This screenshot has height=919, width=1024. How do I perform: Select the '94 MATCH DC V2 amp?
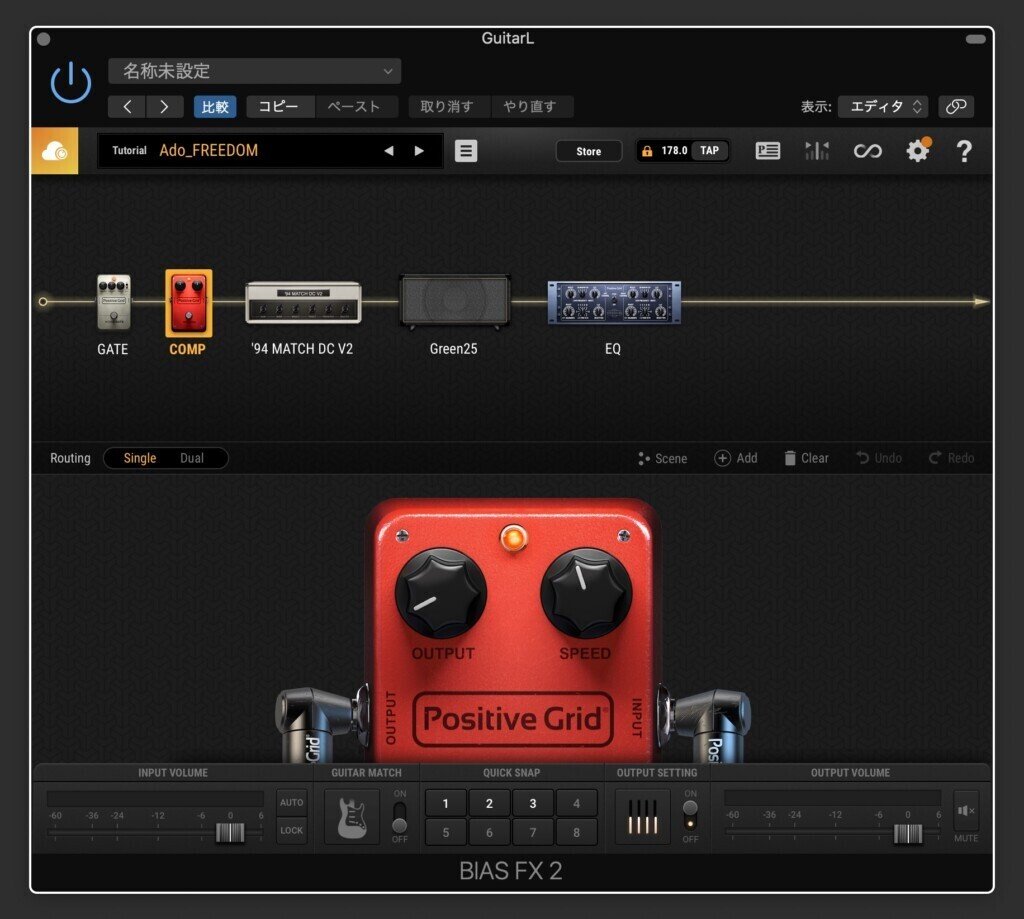(x=303, y=302)
